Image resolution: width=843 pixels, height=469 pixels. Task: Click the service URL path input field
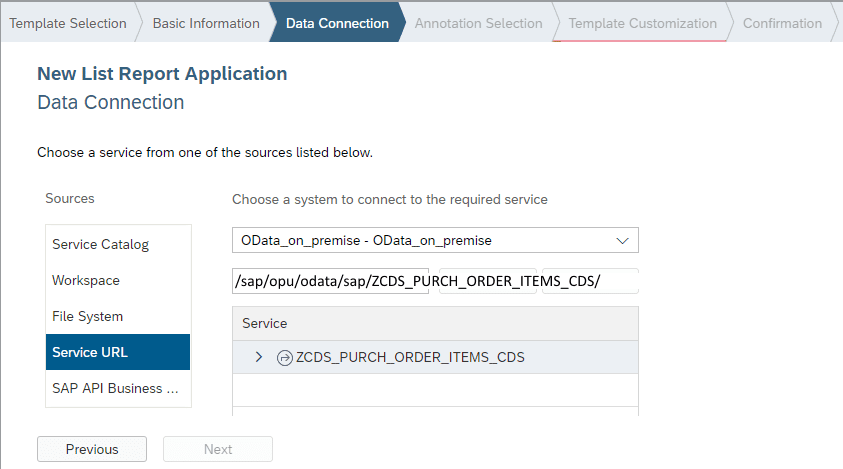435,280
